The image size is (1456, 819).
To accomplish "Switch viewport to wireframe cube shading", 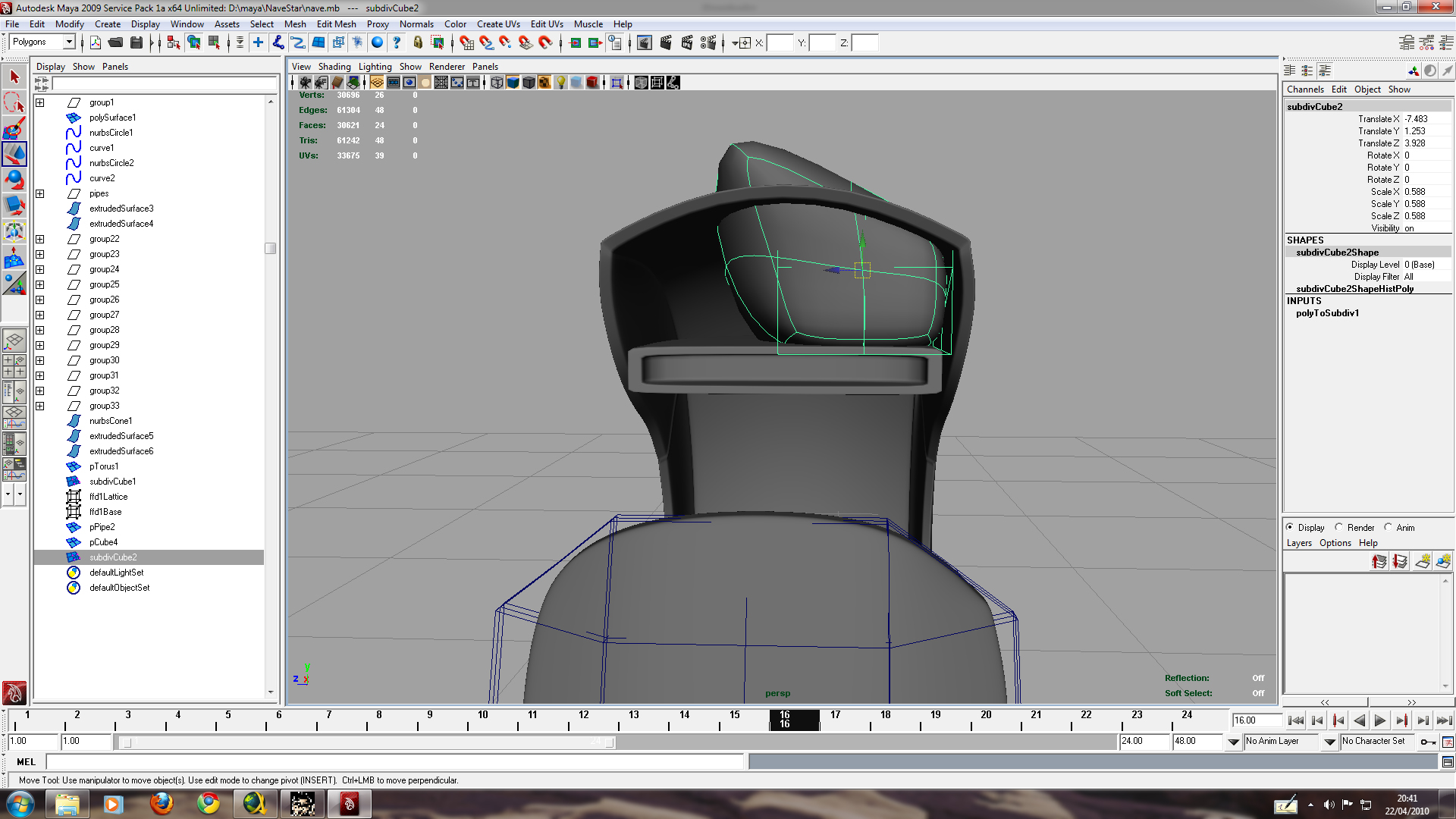I will [497, 83].
